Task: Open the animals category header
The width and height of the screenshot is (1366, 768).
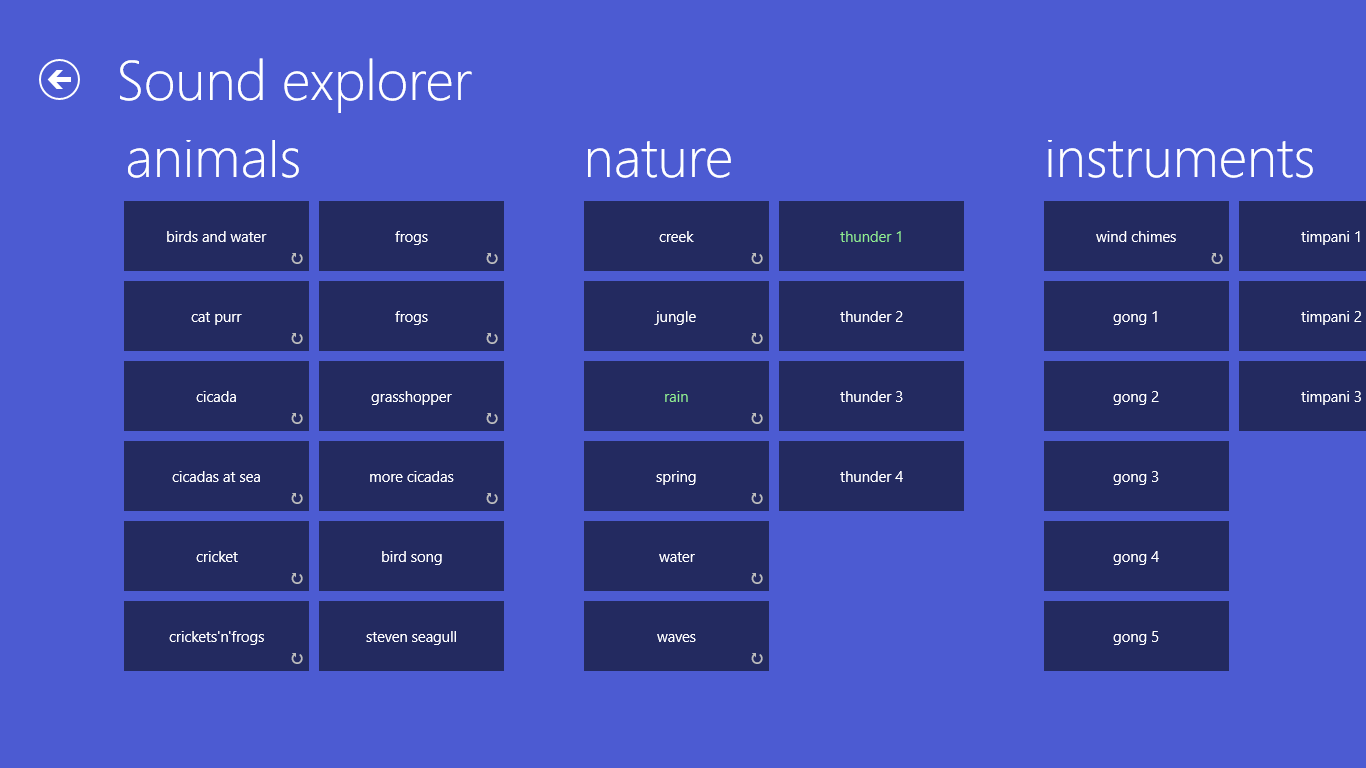Action: coord(213,160)
